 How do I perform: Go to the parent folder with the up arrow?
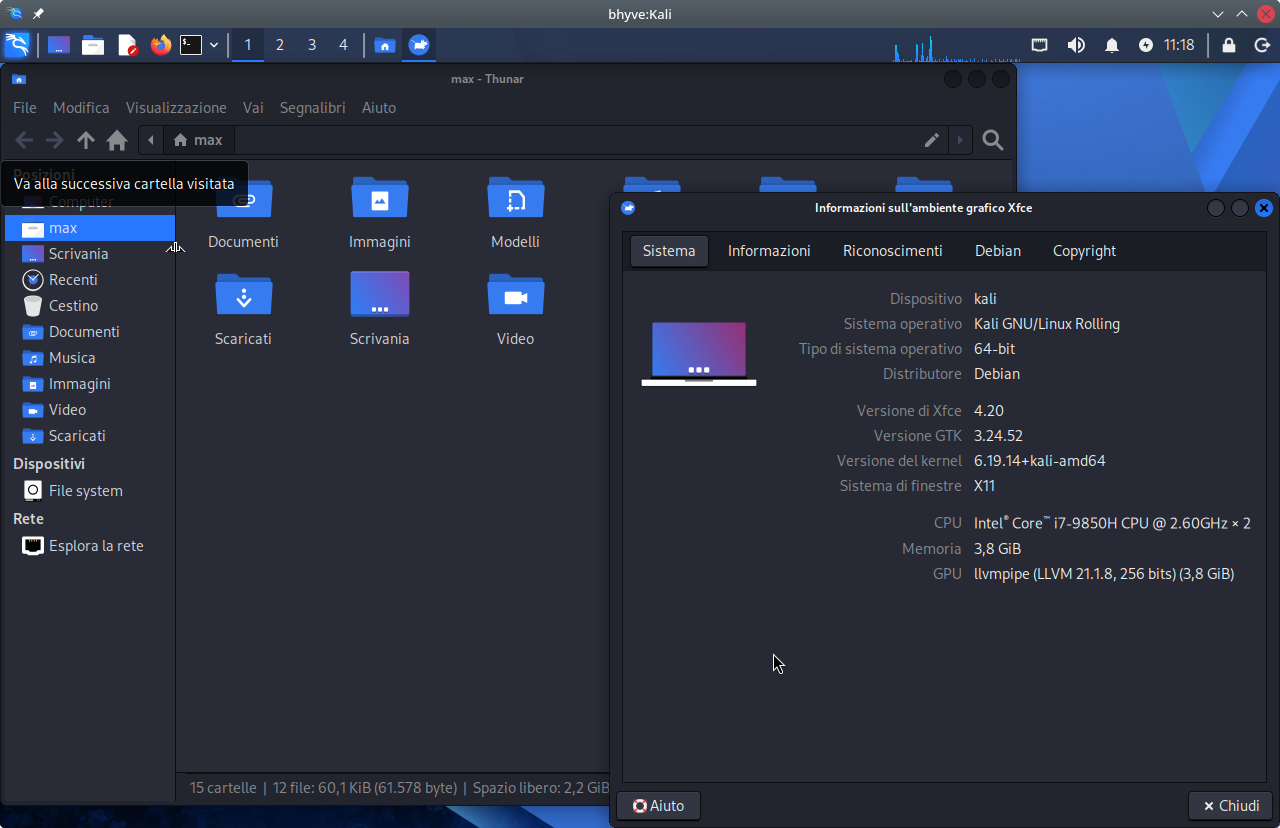click(x=86, y=140)
